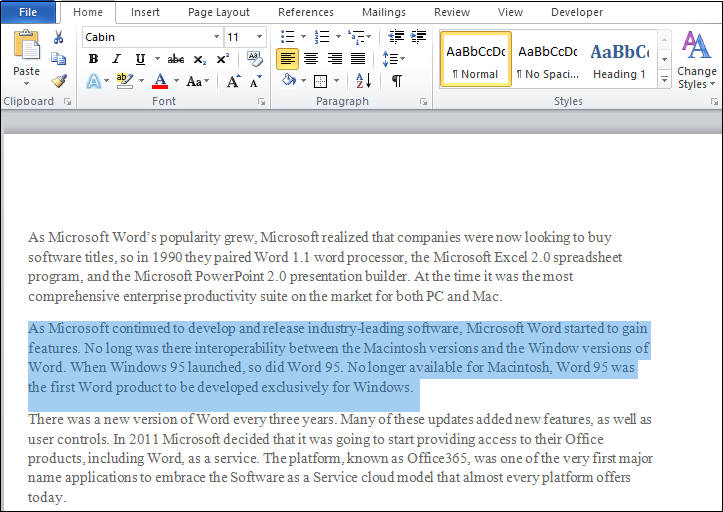Grow the font size
723x512 pixels.
233,82
